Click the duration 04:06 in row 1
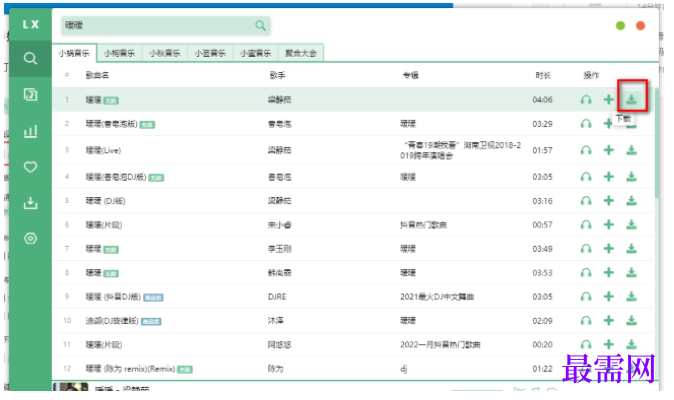The width and height of the screenshot is (674, 400). [542, 100]
